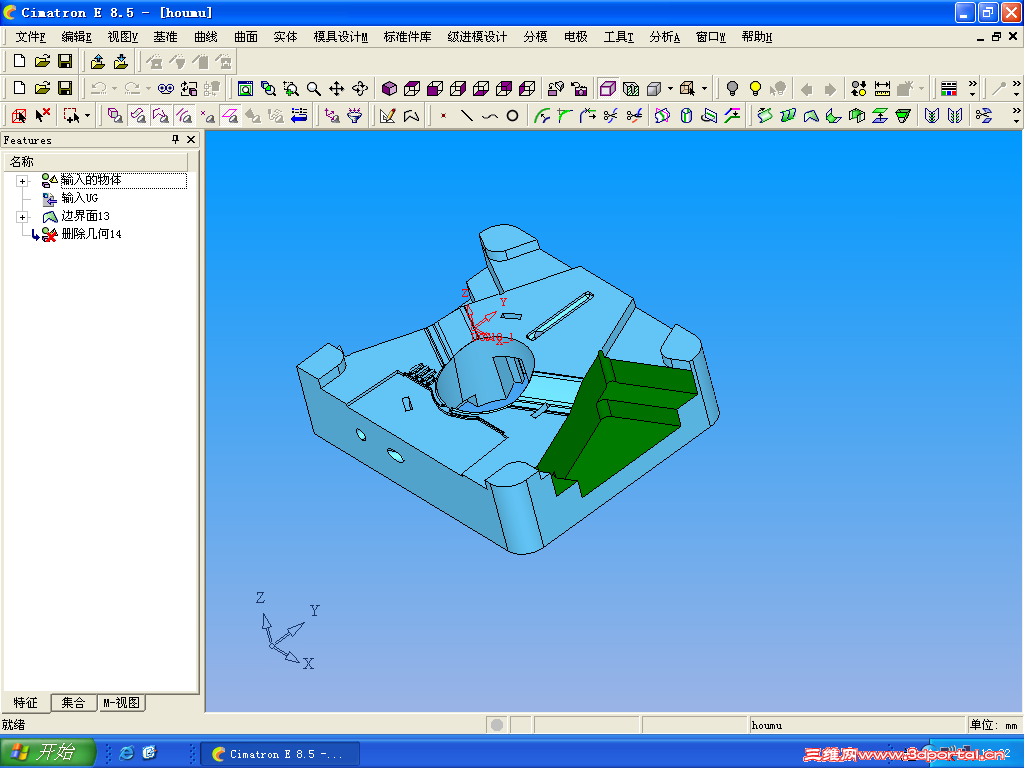Click the red-cross cursor deselect icon
1024x768 pixels.
(x=42, y=116)
